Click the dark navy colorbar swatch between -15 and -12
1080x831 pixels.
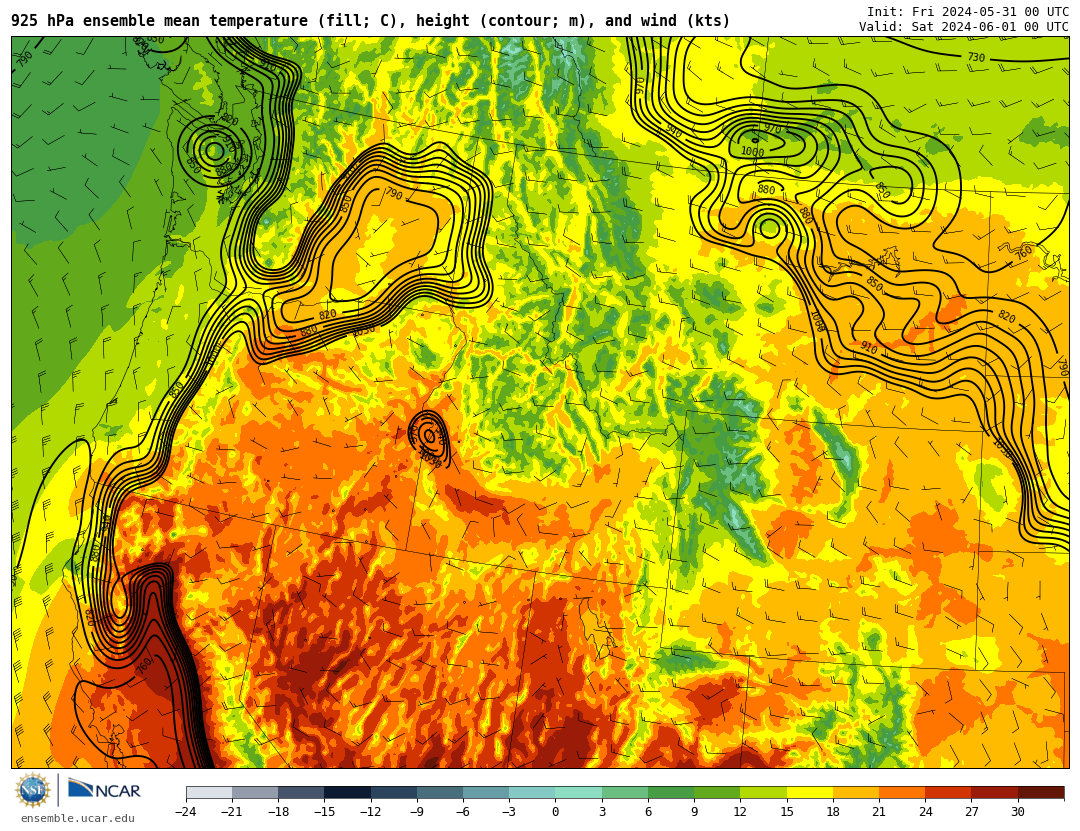click(347, 792)
